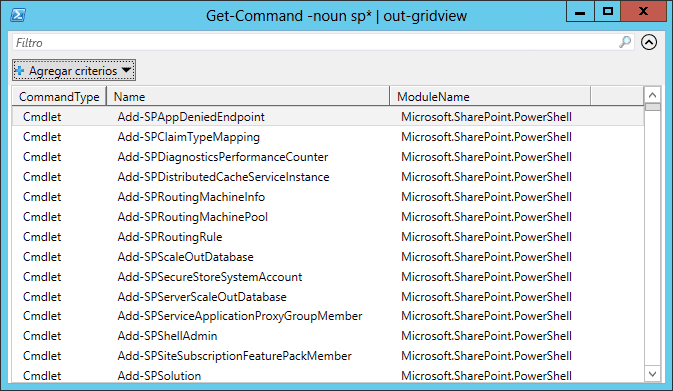This screenshot has height=391, width=673.
Task: Minimize the out-gridview window
Action: click(580, 11)
